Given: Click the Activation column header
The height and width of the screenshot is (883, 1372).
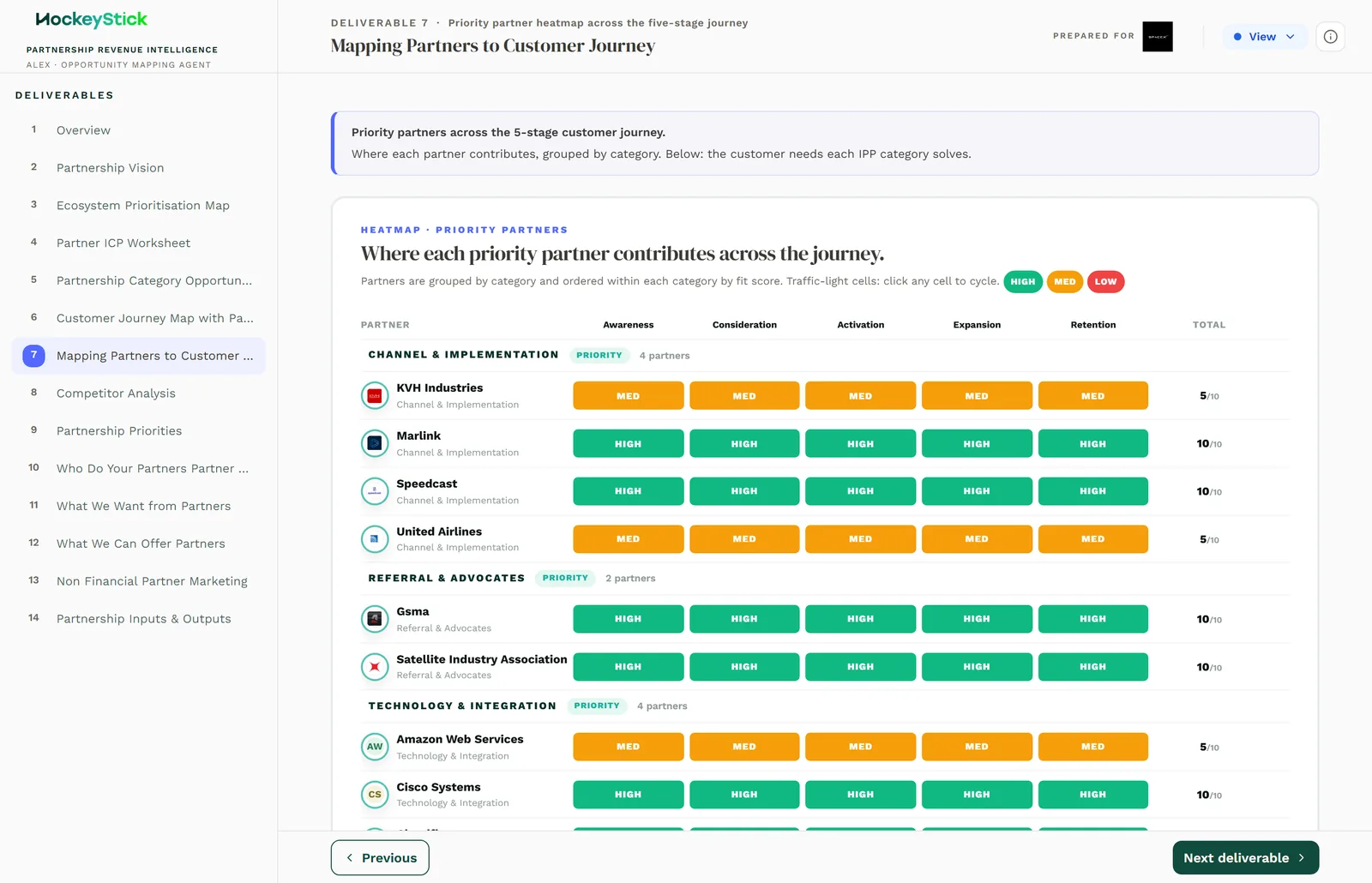Looking at the screenshot, I should coord(860,325).
